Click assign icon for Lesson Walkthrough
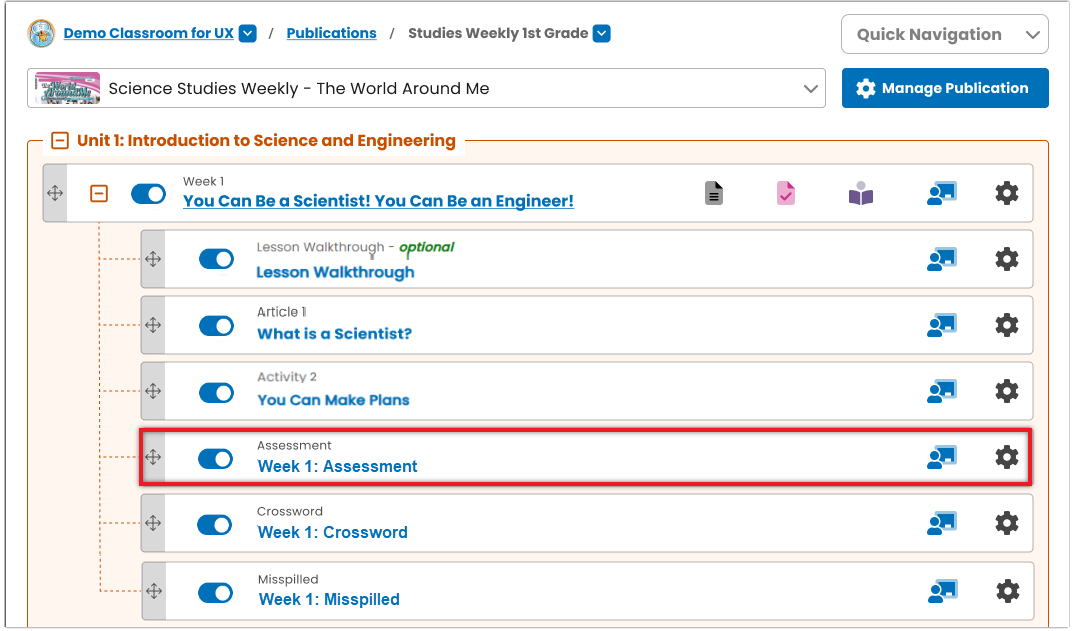The image size is (1074, 631). tap(942, 260)
